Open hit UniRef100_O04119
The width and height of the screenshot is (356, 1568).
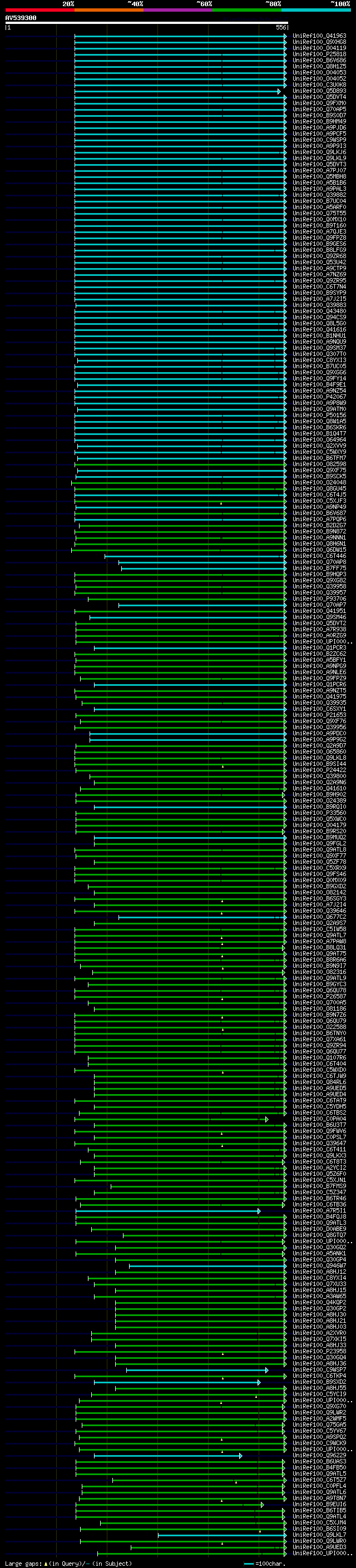click(x=319, y=48)
